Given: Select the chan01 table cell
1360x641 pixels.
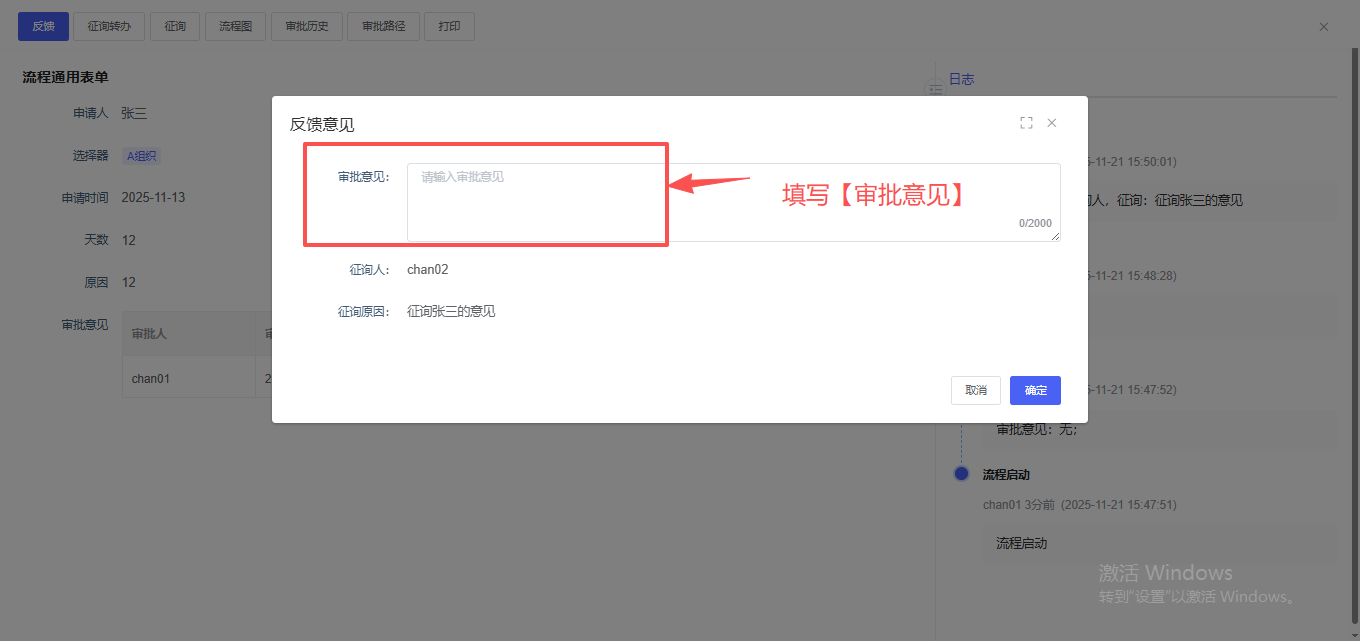Looking at the screenshot, I should (x=150, y=379).
